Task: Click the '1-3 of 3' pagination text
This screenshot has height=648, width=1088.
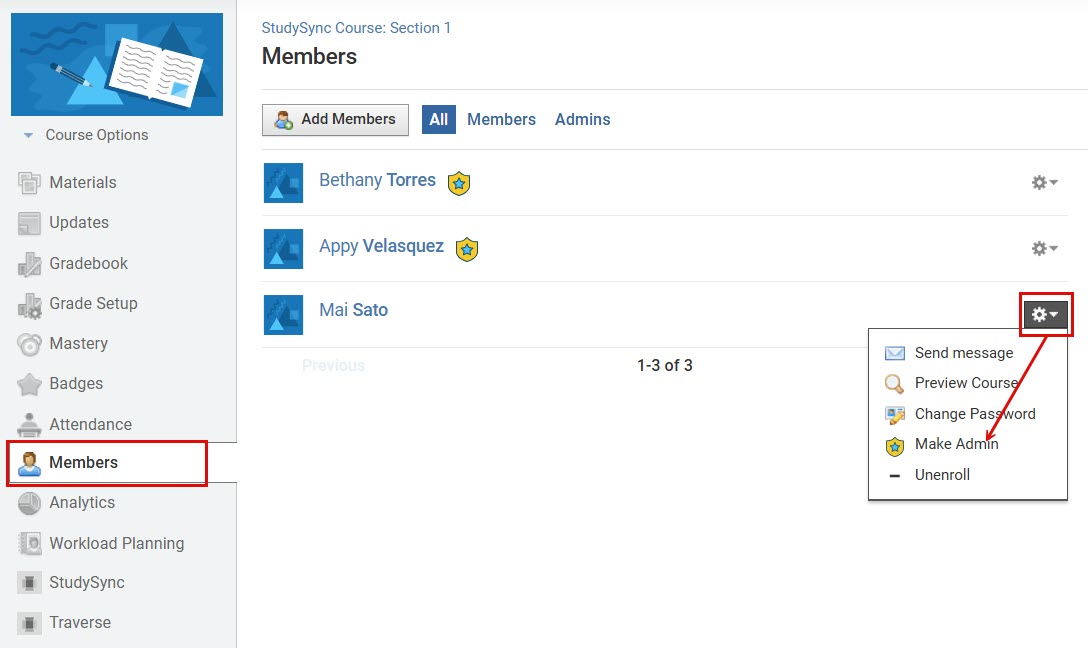Action: pos(665,366)
